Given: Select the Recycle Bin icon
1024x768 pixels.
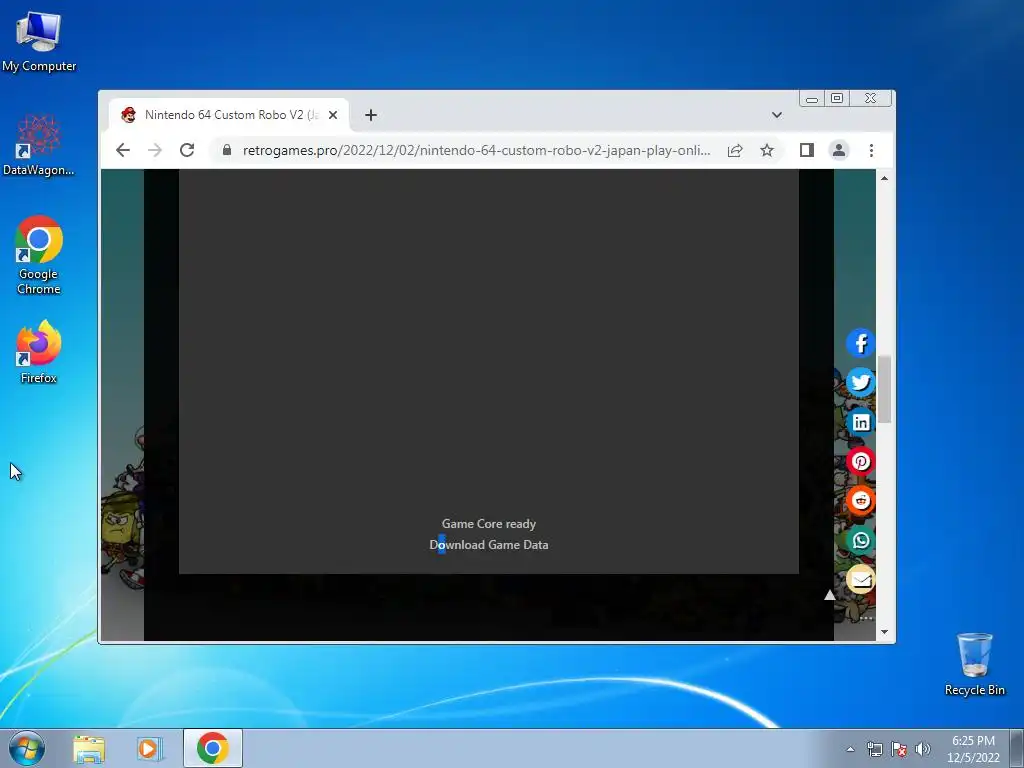Looking at the screenshot, I should click(974, 664).
